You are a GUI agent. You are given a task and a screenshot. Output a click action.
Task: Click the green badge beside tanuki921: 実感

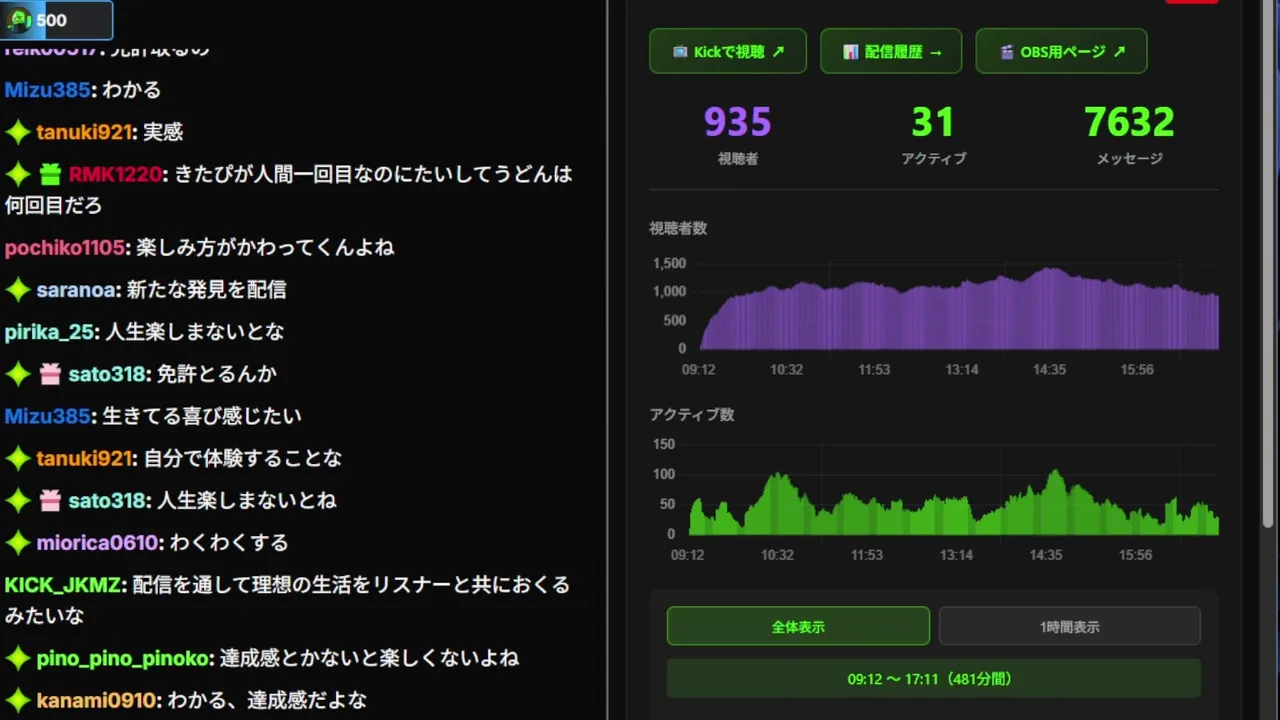(x=17, y=132)
